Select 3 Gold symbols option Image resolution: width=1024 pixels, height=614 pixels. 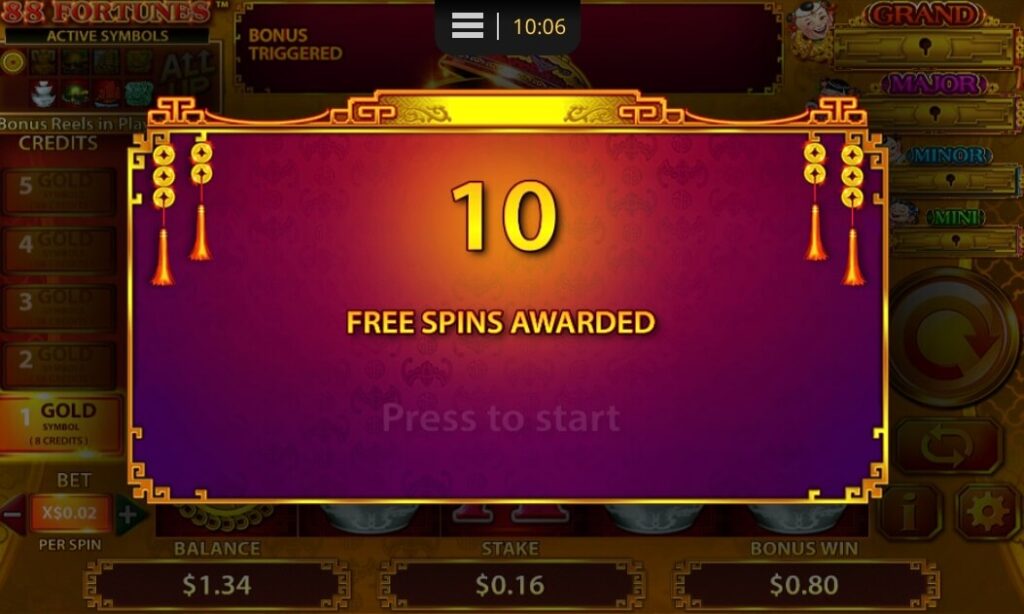click(x=60, y=306)
